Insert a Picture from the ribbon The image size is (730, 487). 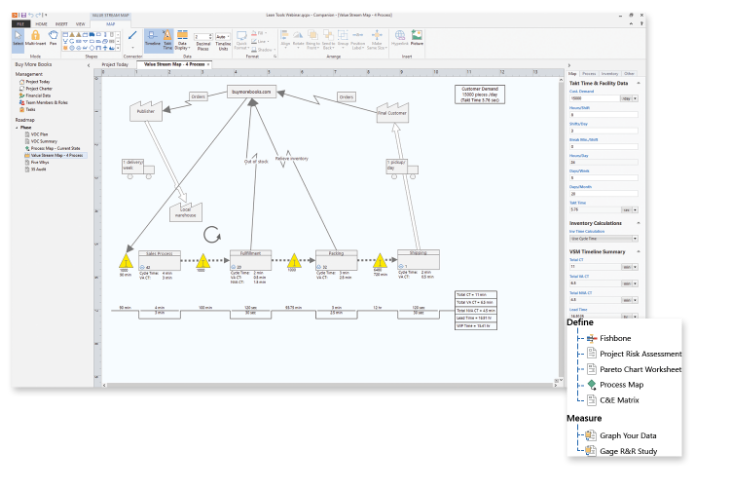coord(416,39)
